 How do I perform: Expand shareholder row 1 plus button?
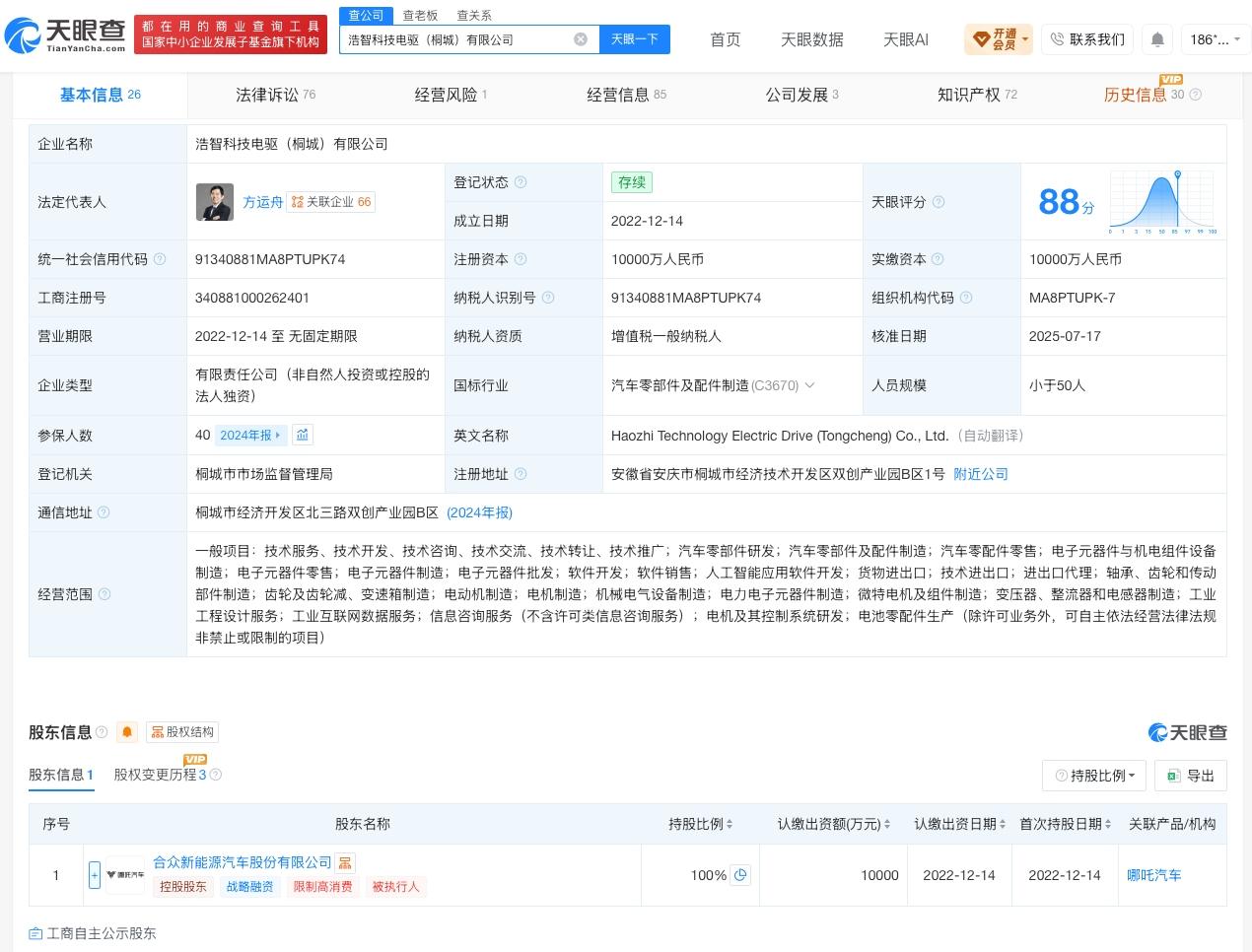(x=95, y=874)
